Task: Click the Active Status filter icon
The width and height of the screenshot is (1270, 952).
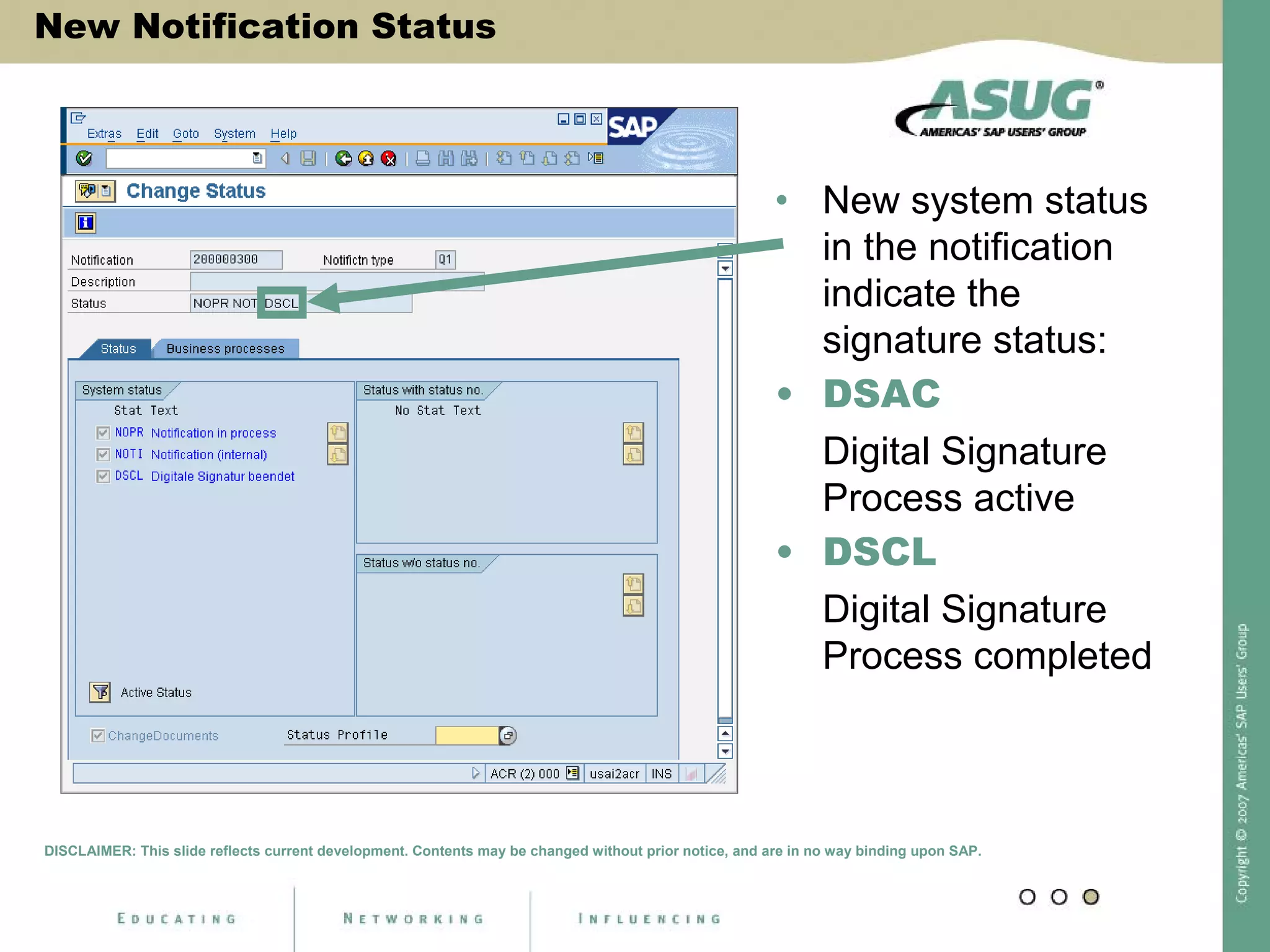Action: coord(100,692)
